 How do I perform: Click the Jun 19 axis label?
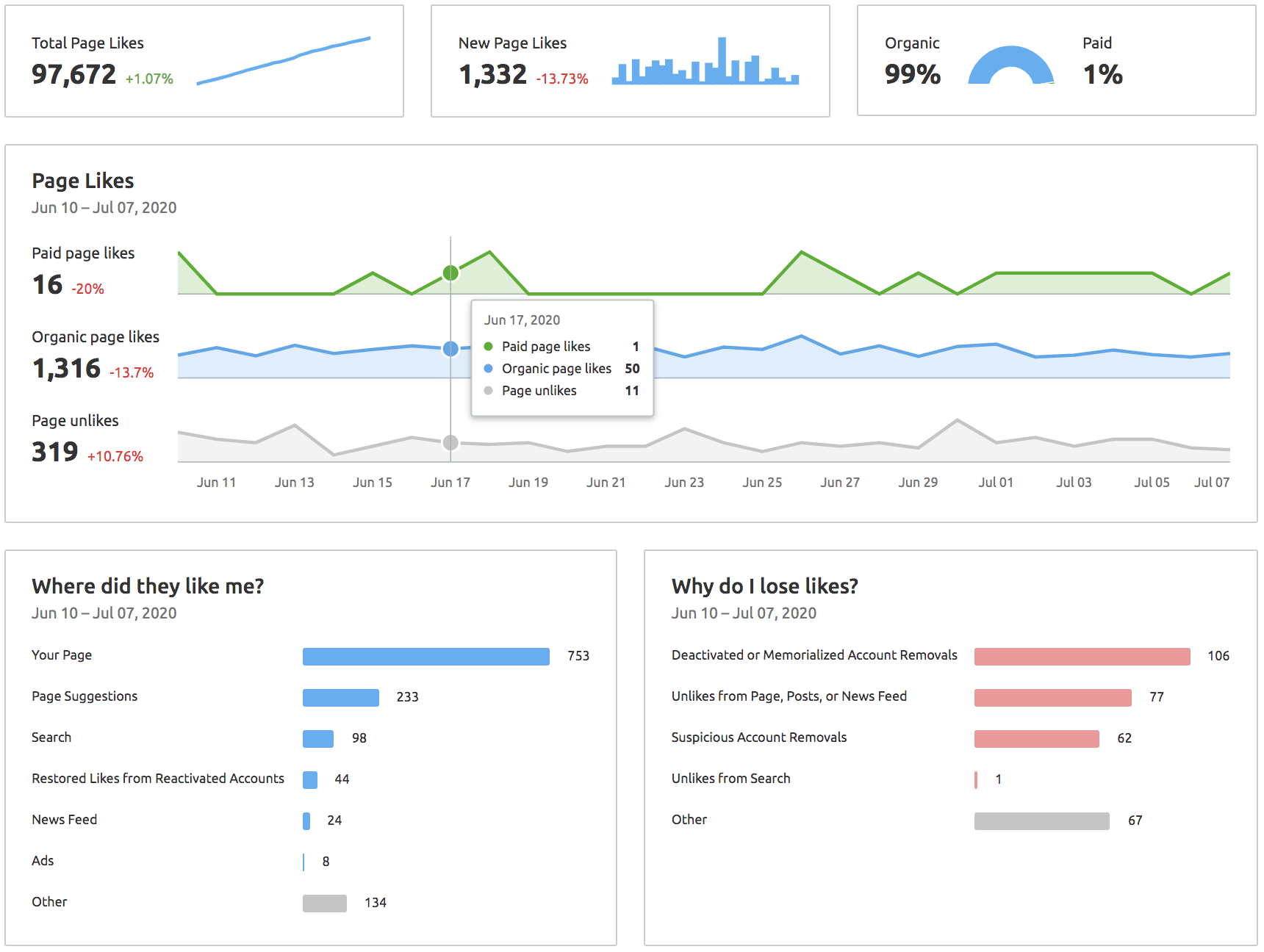pyautogui.click(x=528, y=483)
